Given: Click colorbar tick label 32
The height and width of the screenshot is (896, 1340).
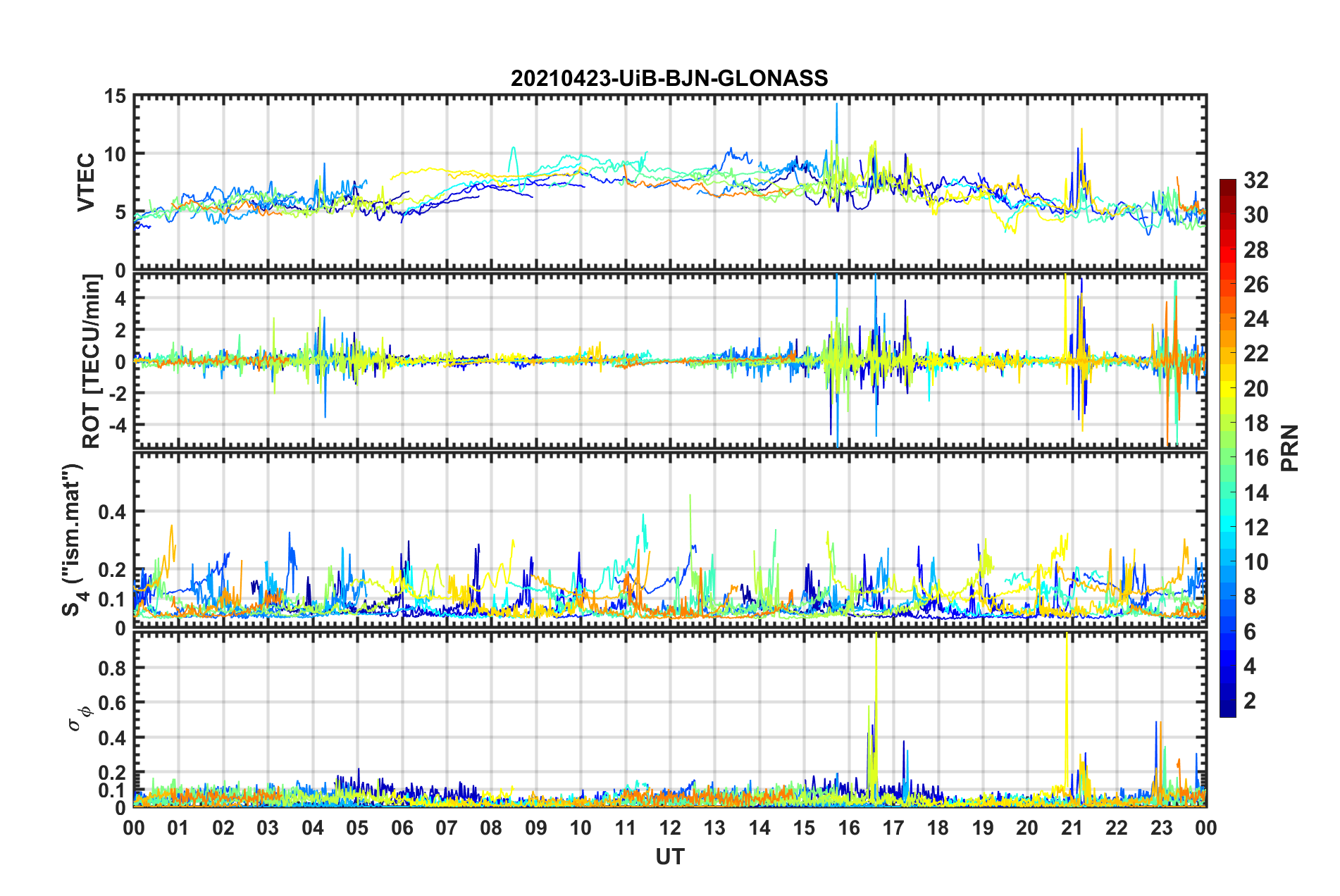Looking at the screenshot, I should [x=1255, y=180].
